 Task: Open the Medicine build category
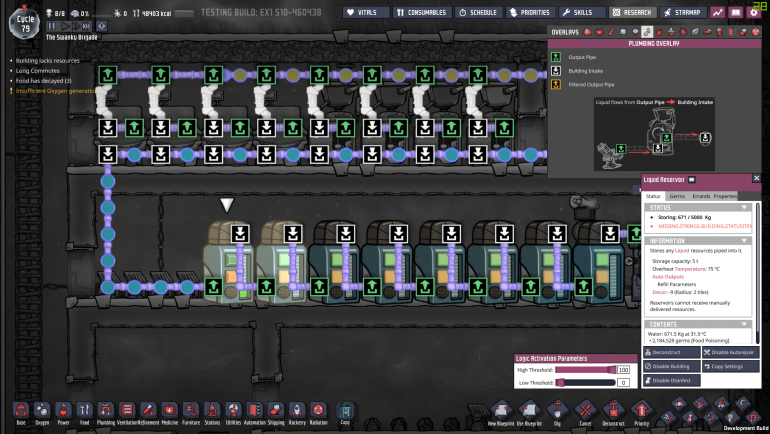pos(169,413)
